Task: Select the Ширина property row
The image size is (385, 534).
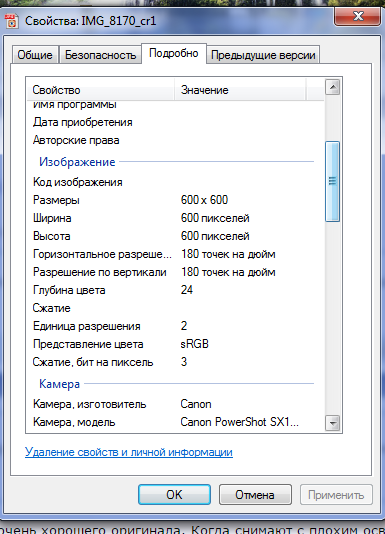Action: coord(175,218)
